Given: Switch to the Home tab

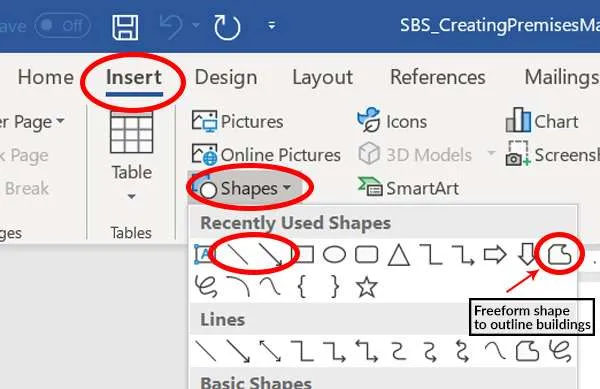Looking at the screenshot, I should tap(46, 77).
